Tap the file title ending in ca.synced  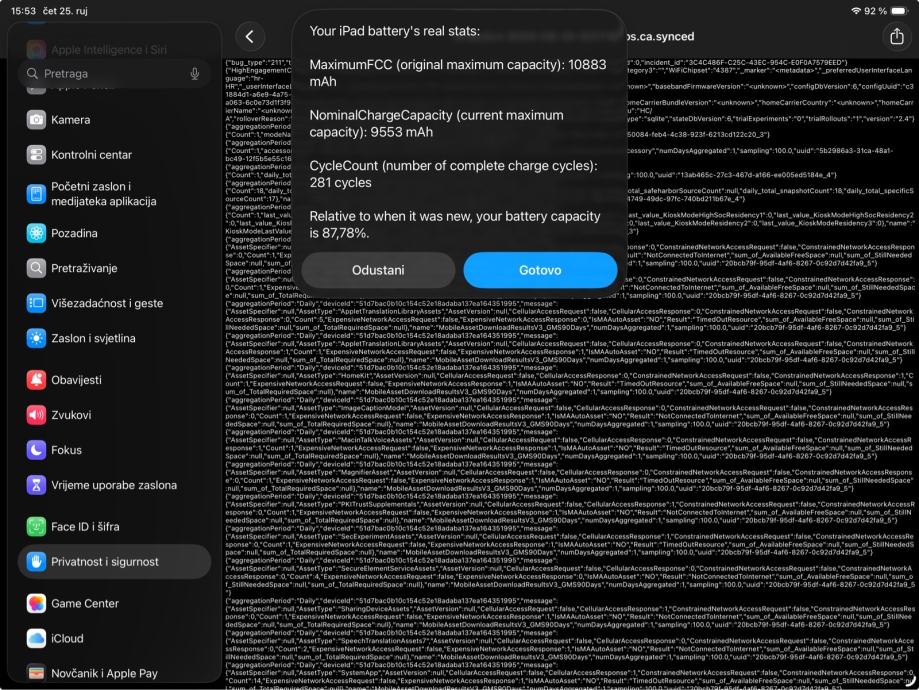coord(659,36)
